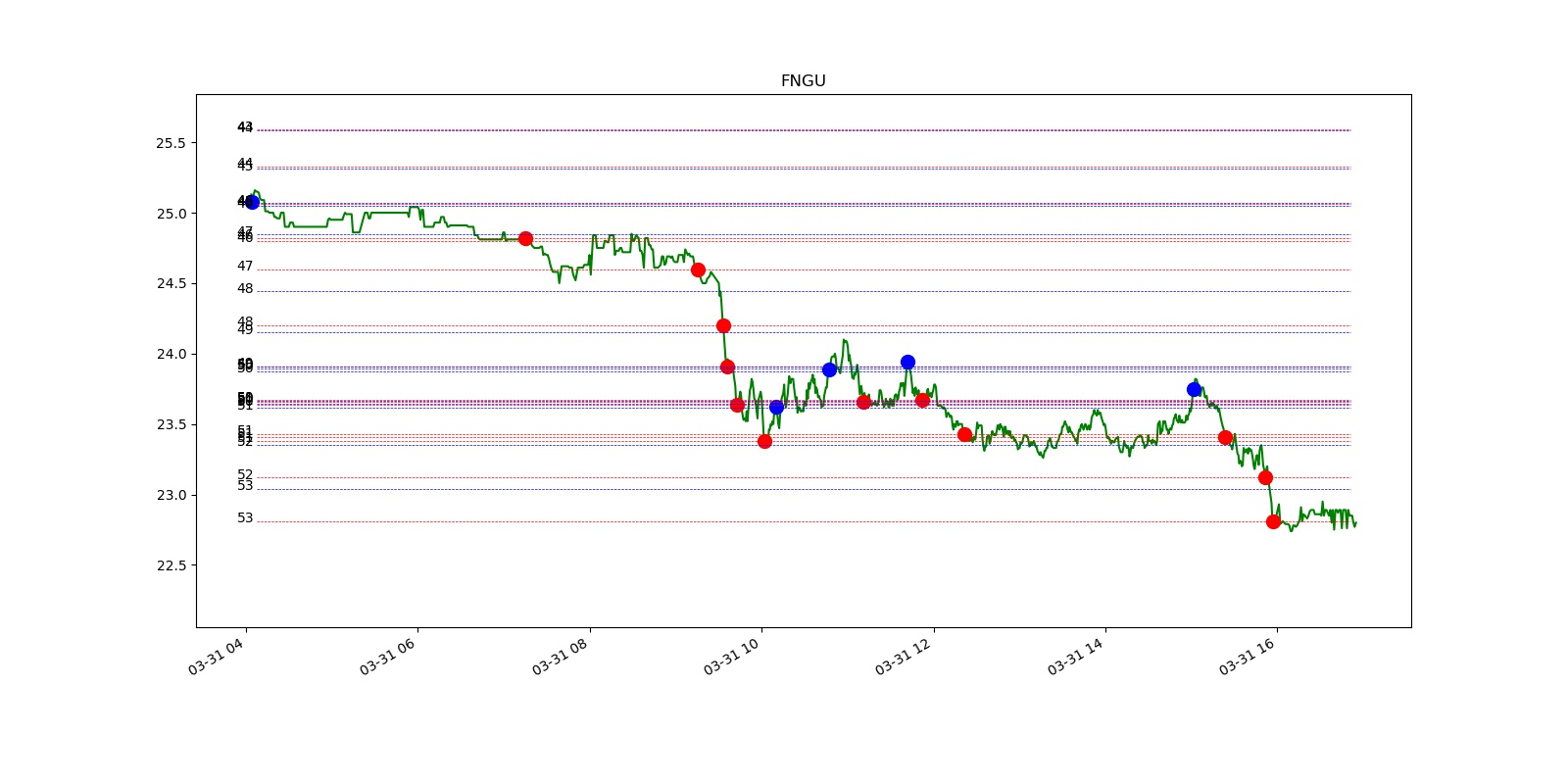Click the red marker after 15:00 near 23.4
Image resolution: width=1568 pixels, height=784 pixels.
click(x=1225, y=437)
